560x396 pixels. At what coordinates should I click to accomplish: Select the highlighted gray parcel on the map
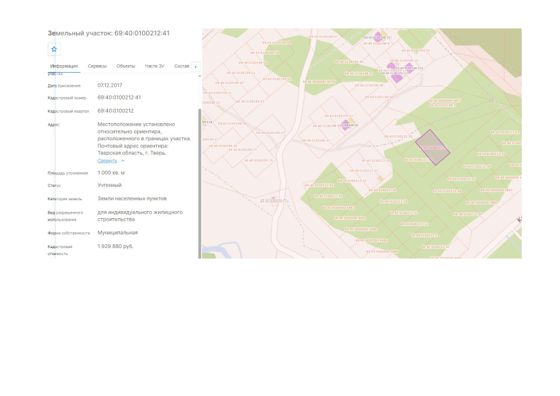pyautogui.click(x=432, y=147)
